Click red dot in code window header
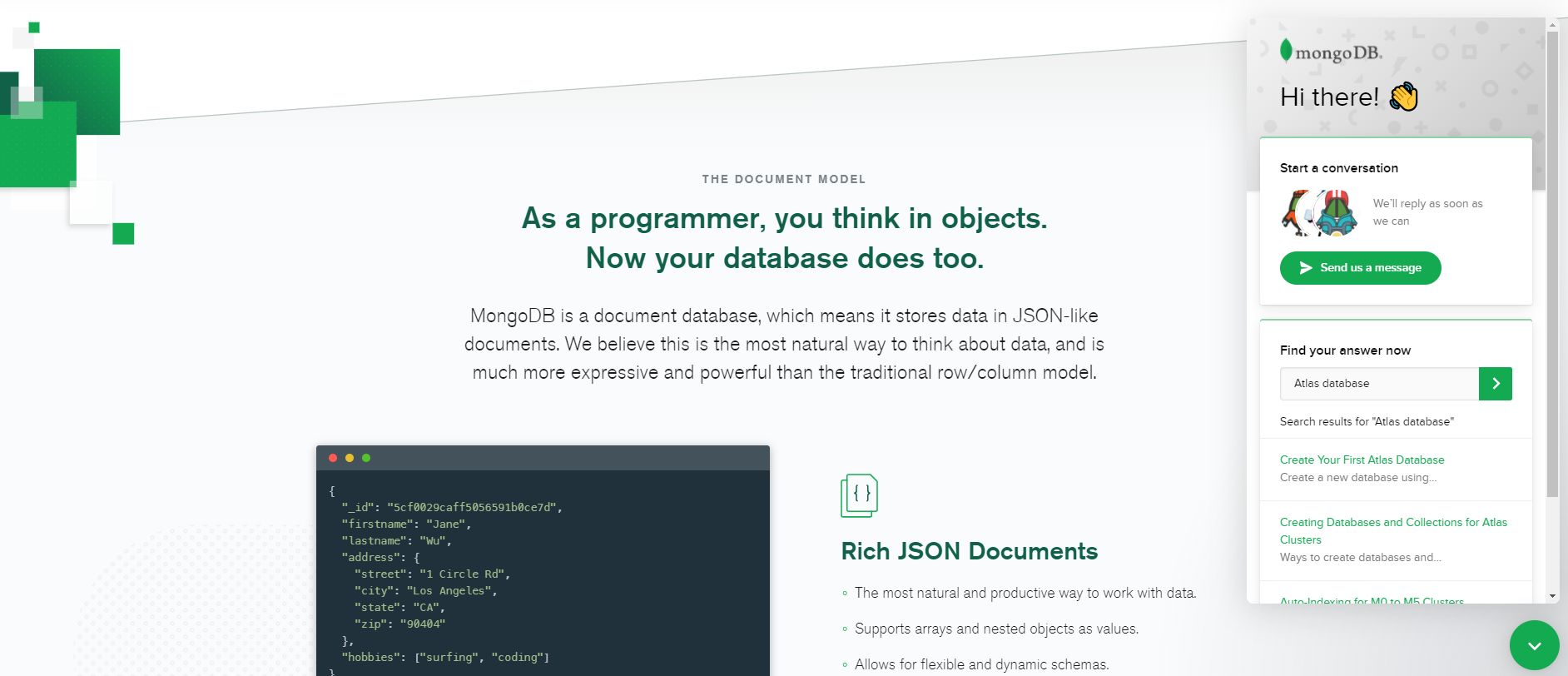Image resolution: width=1568 pixels, height=676 pixels. tap(333, 458)
